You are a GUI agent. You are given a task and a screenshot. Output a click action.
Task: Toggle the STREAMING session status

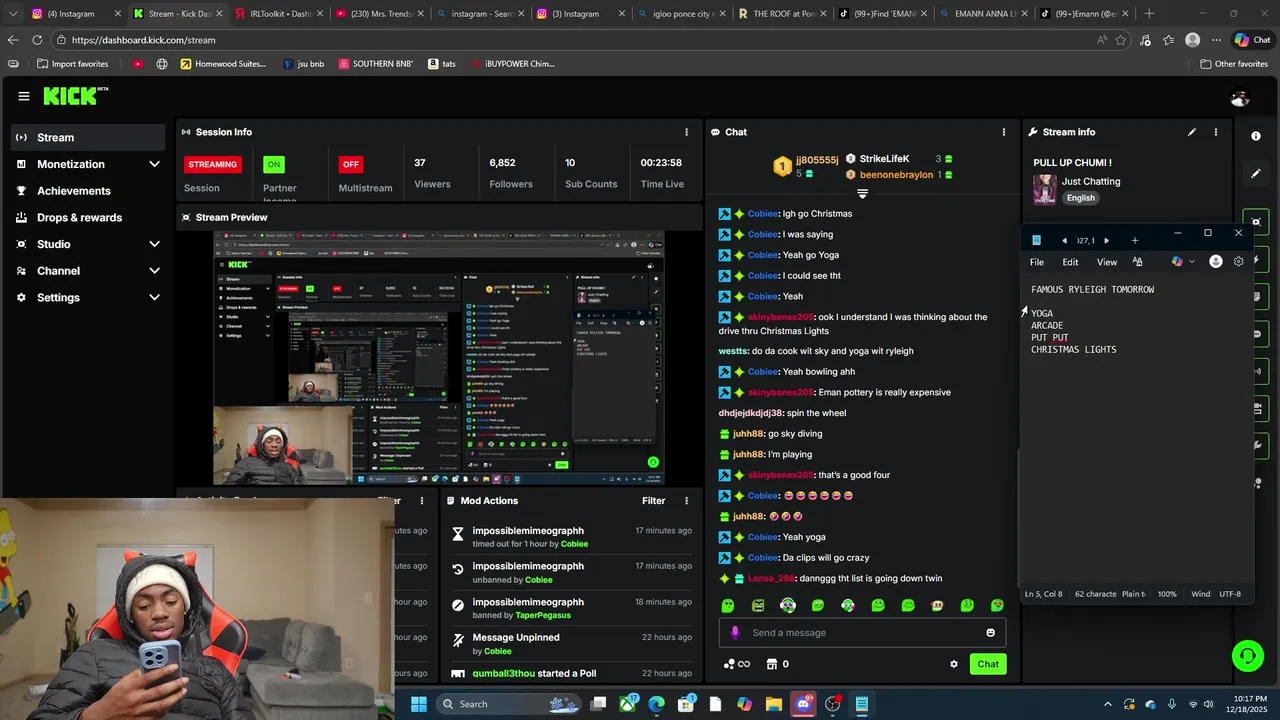(x=212, y=164)
